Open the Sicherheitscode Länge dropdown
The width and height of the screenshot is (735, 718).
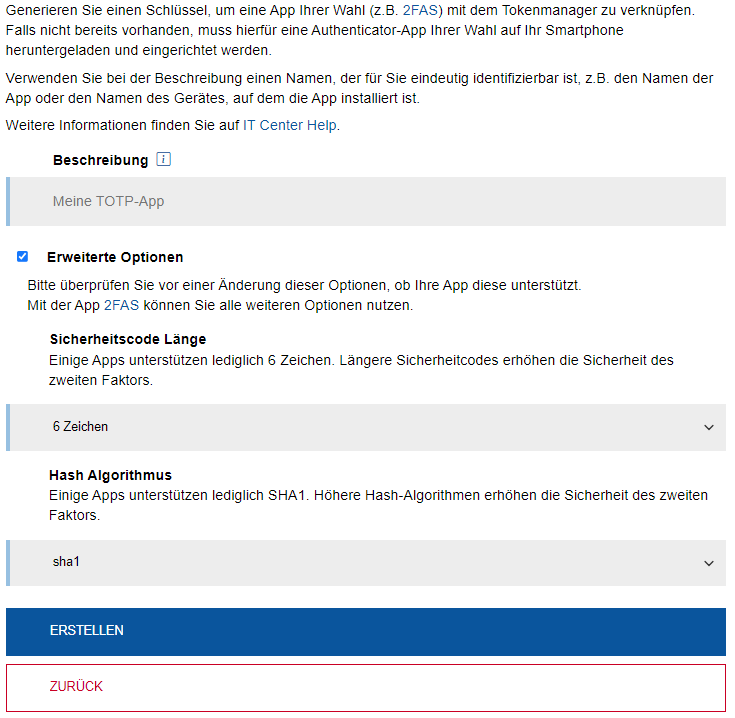pos(366,427)
